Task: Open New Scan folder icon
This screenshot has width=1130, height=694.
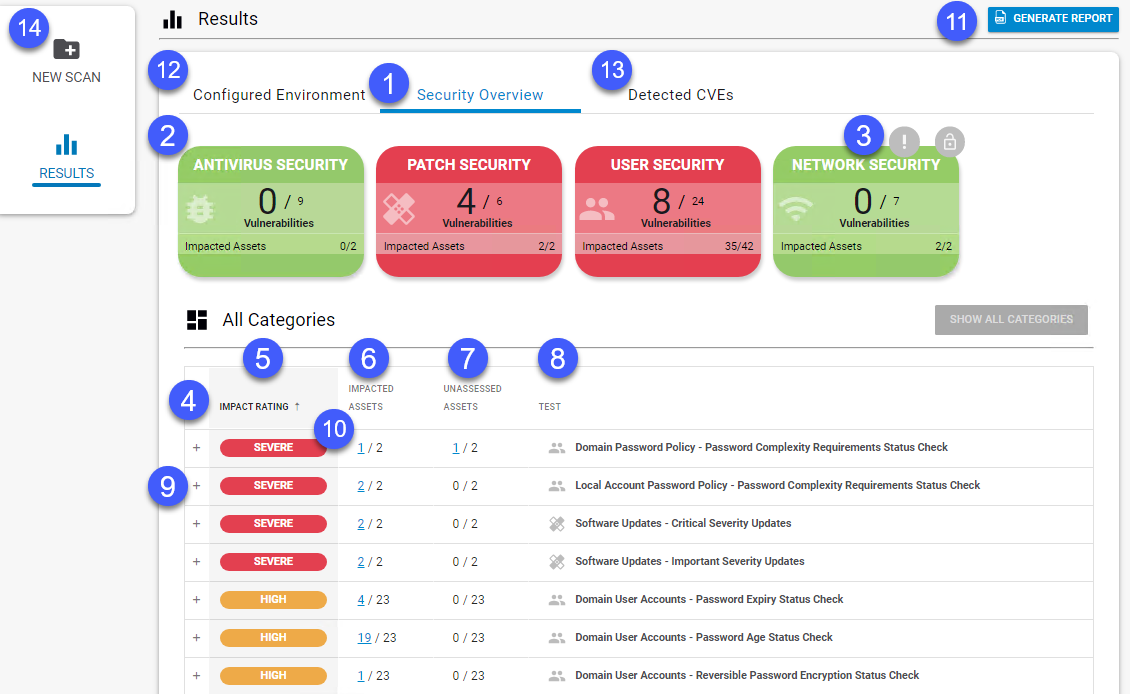Action: coord(66,49)
